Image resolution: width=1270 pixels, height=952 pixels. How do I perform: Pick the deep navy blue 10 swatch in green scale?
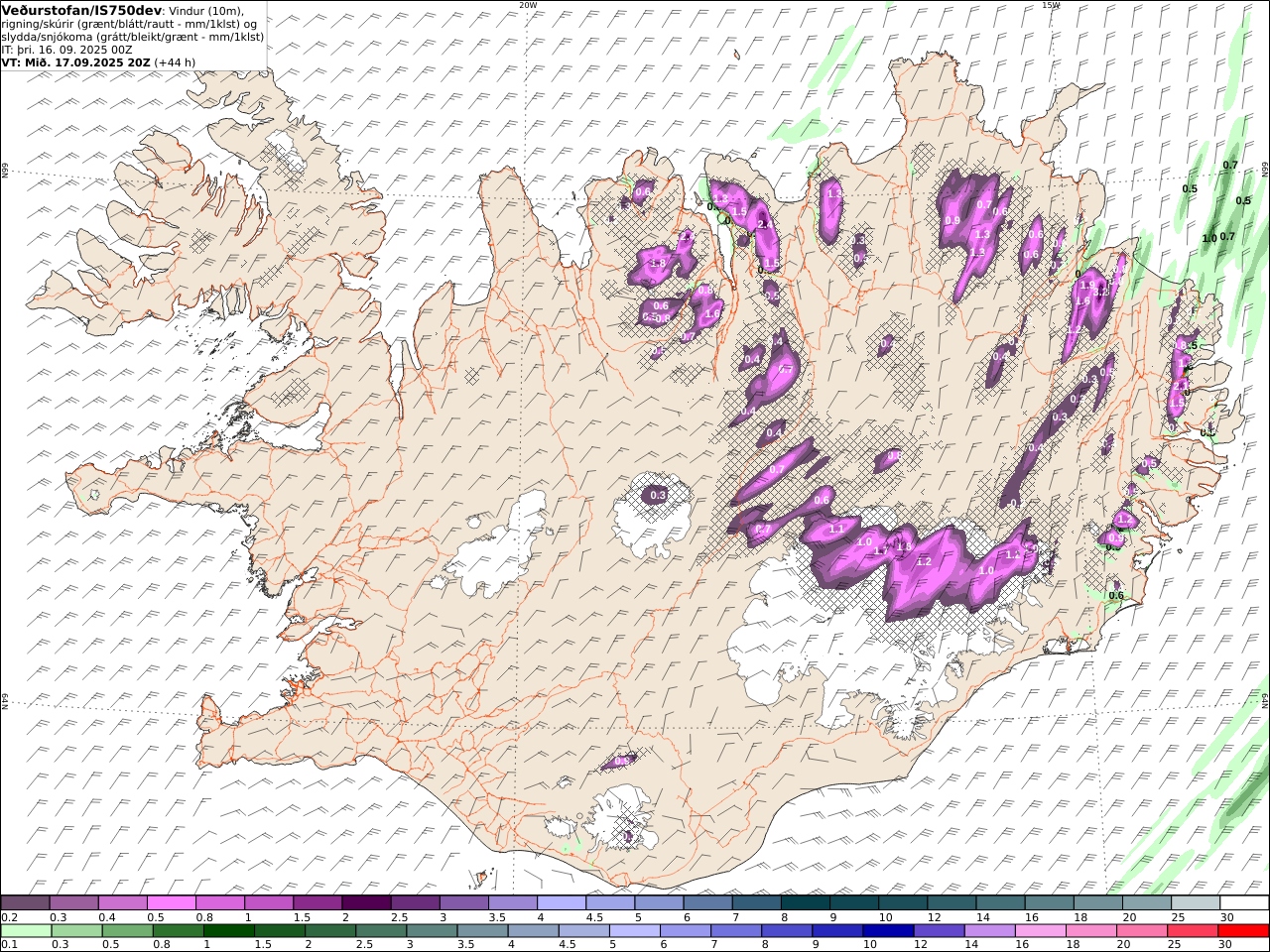click(x=888, y=931)
